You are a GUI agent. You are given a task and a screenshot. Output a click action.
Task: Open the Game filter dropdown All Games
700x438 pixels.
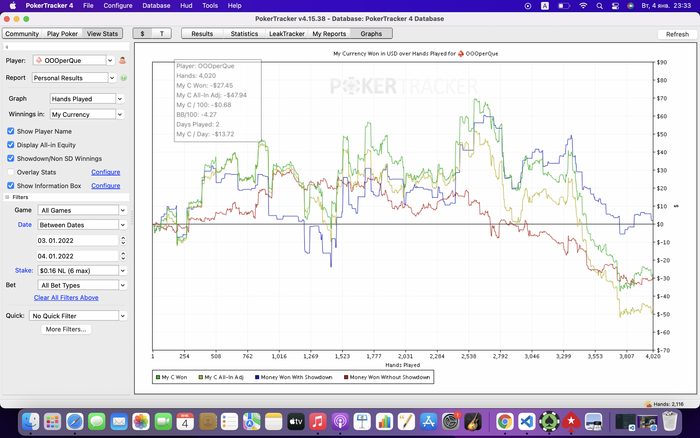pos(82,210)
